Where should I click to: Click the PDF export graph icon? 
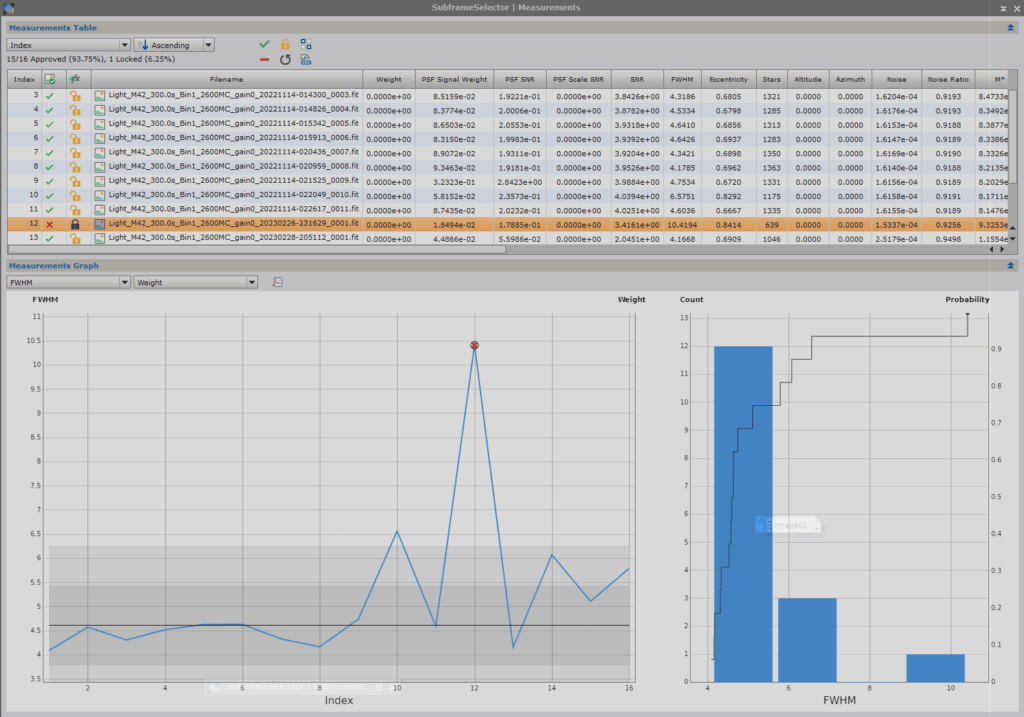click(277, 283)
